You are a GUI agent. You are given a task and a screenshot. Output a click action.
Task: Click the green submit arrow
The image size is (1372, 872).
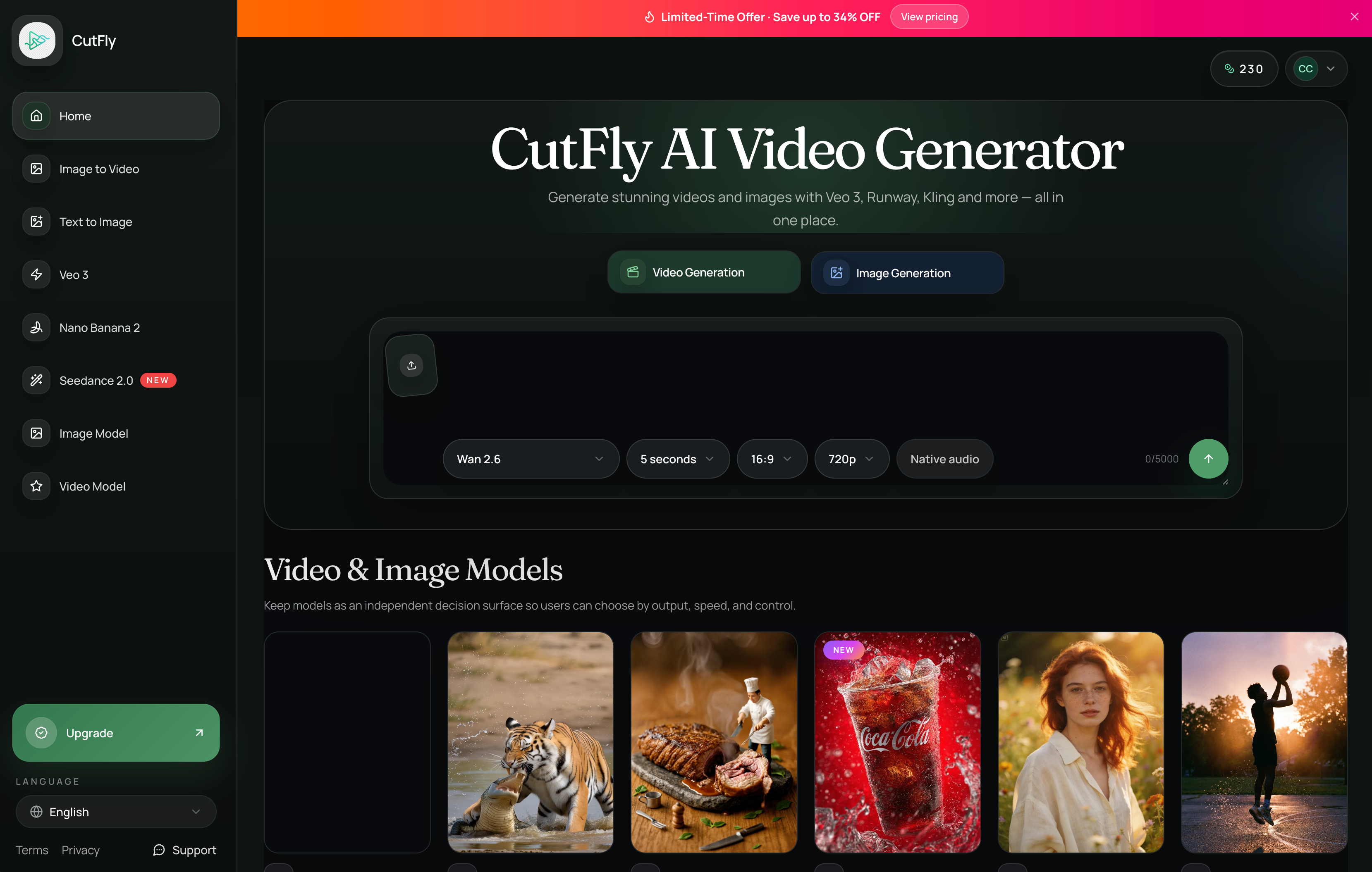click(1209, 459)
